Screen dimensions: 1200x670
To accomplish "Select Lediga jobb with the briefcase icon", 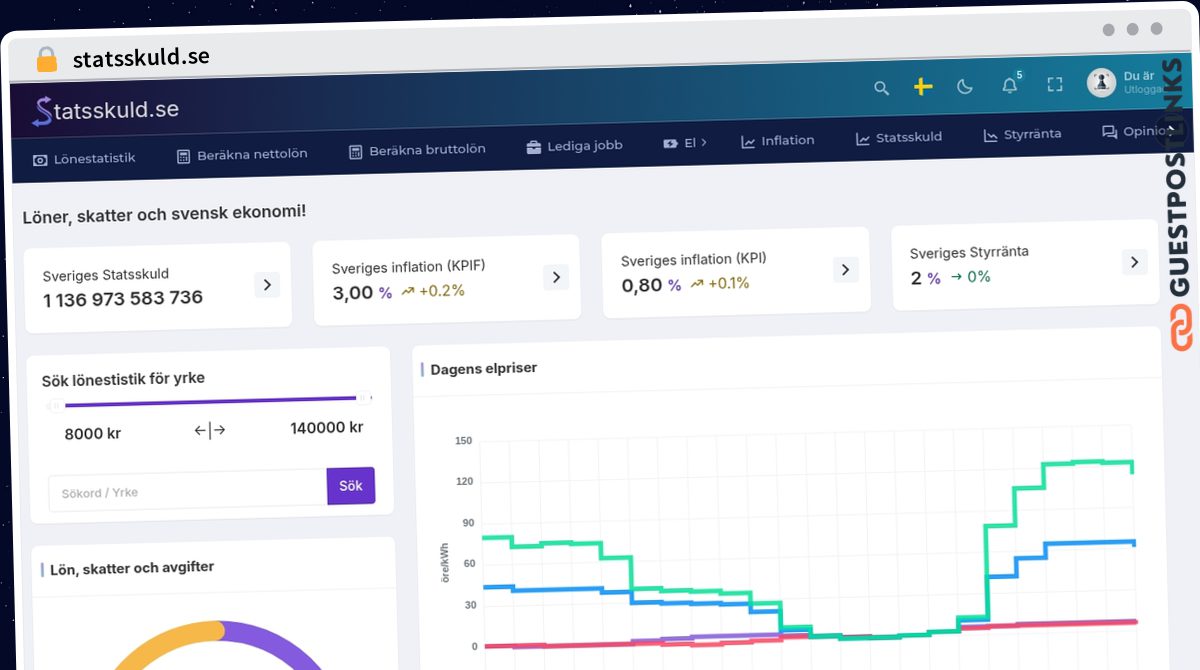I will click(x=574, y=145).
